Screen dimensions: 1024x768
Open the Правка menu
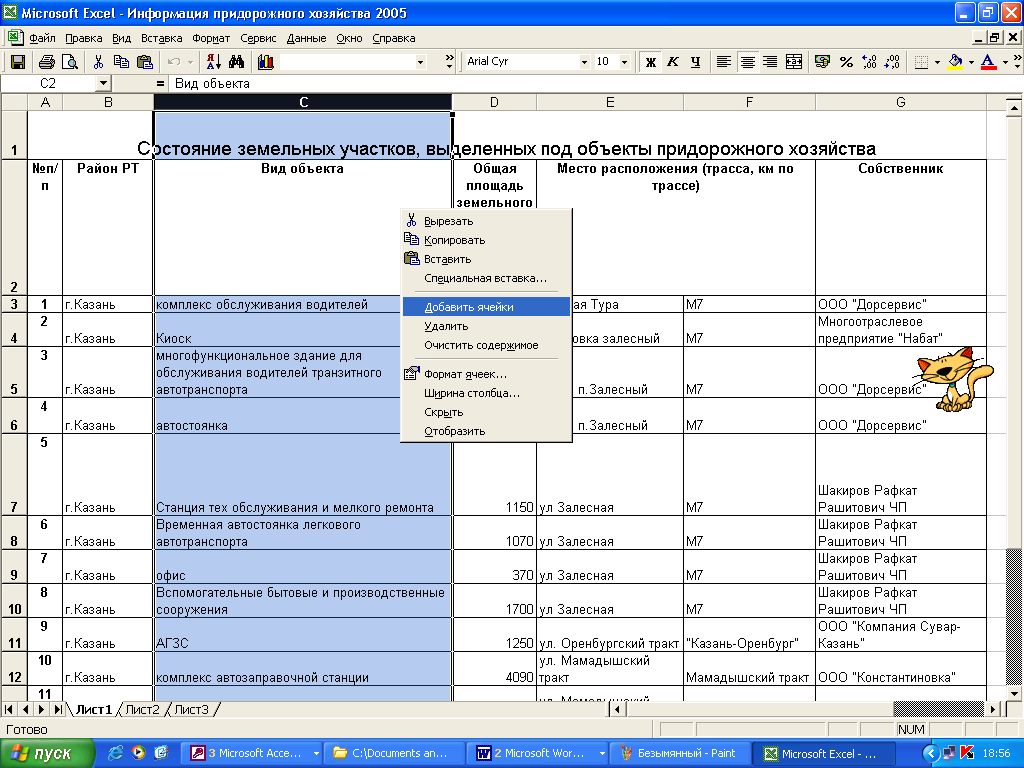pyautogui.click(x=84, y=38)
